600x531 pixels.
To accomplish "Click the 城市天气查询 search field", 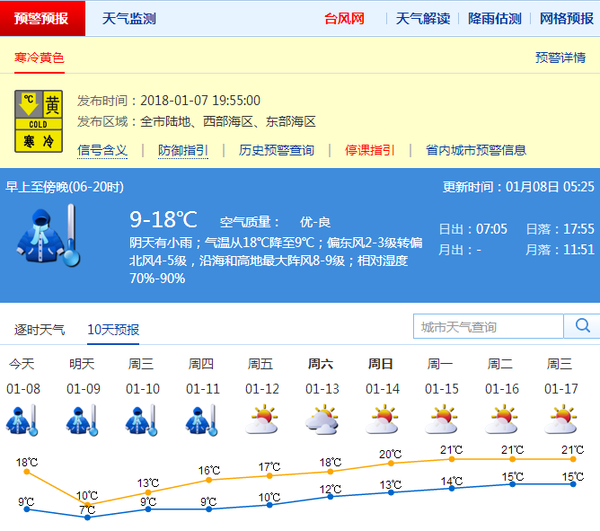I will point(488,327).
